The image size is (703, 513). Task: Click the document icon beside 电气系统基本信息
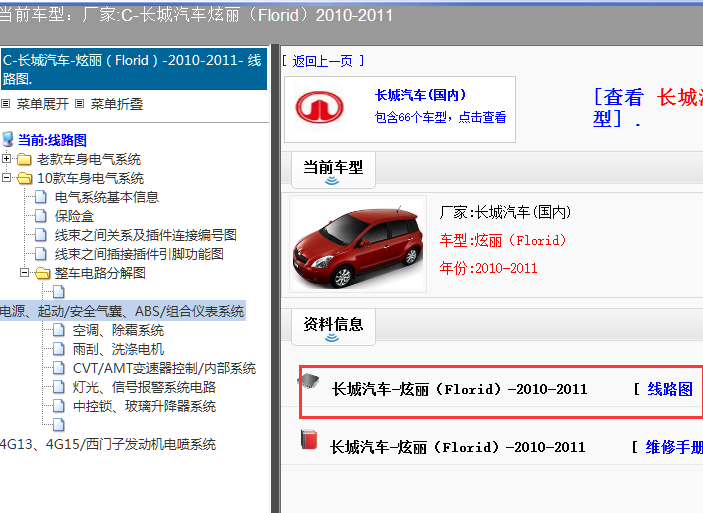(x=41, y=197)
